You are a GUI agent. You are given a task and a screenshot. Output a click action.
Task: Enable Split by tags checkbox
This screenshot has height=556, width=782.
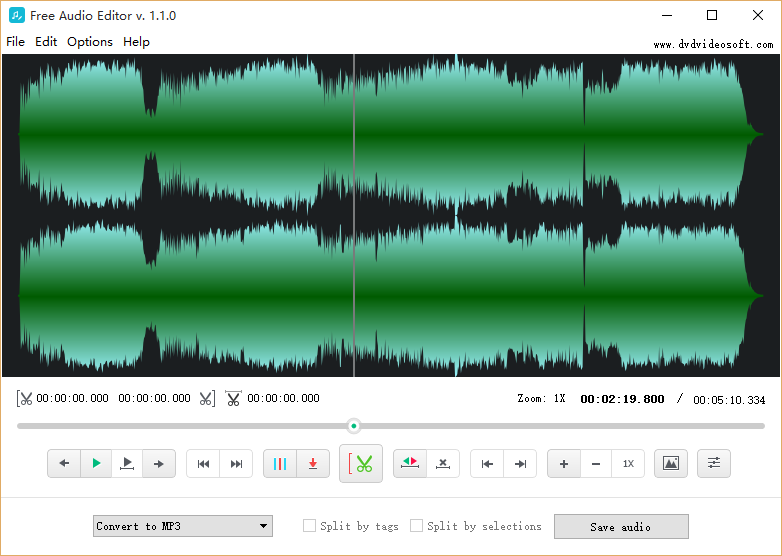pos(310,526)
